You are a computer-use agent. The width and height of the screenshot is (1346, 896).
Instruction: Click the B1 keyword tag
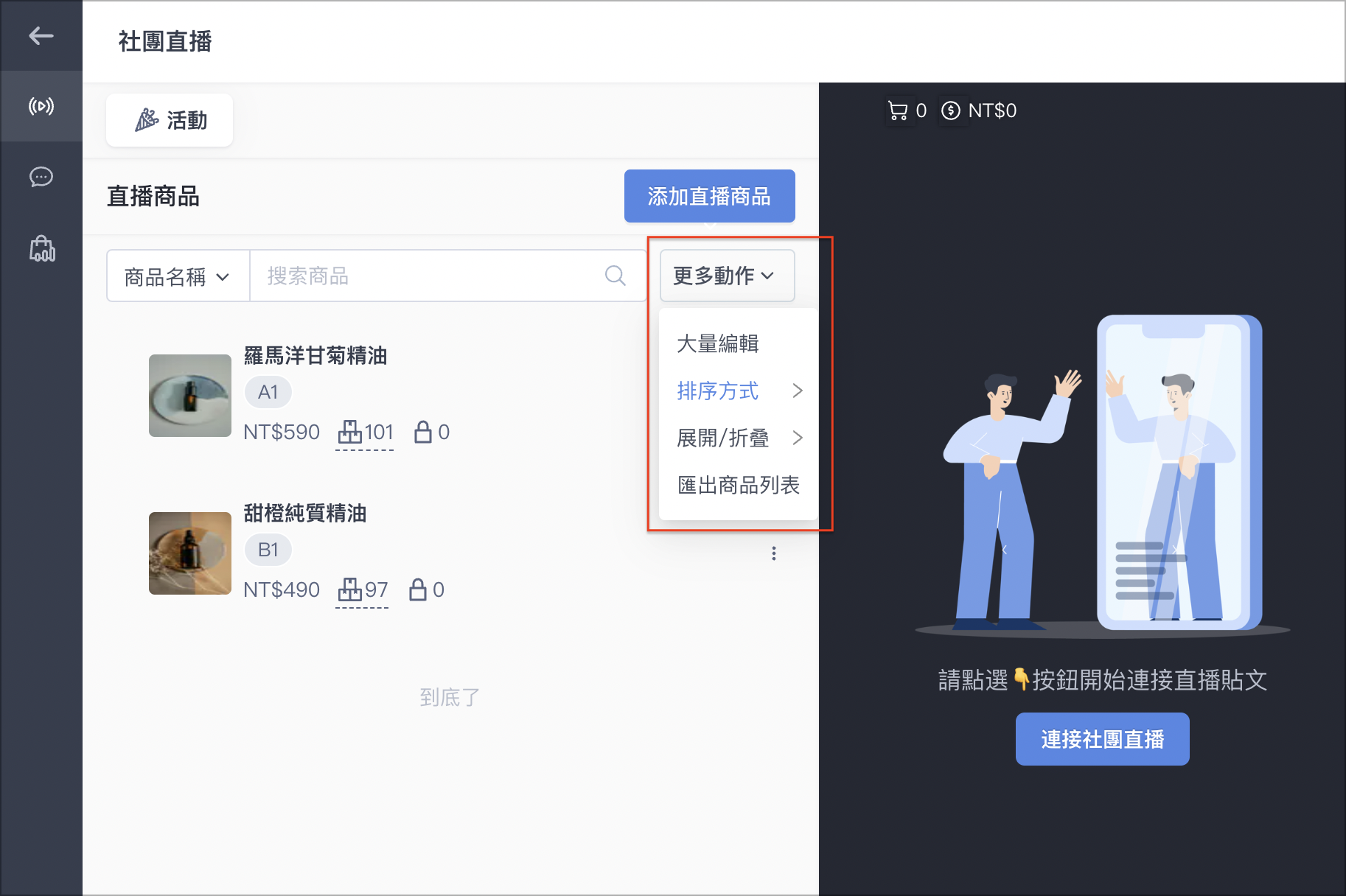(x=268, y=550)
